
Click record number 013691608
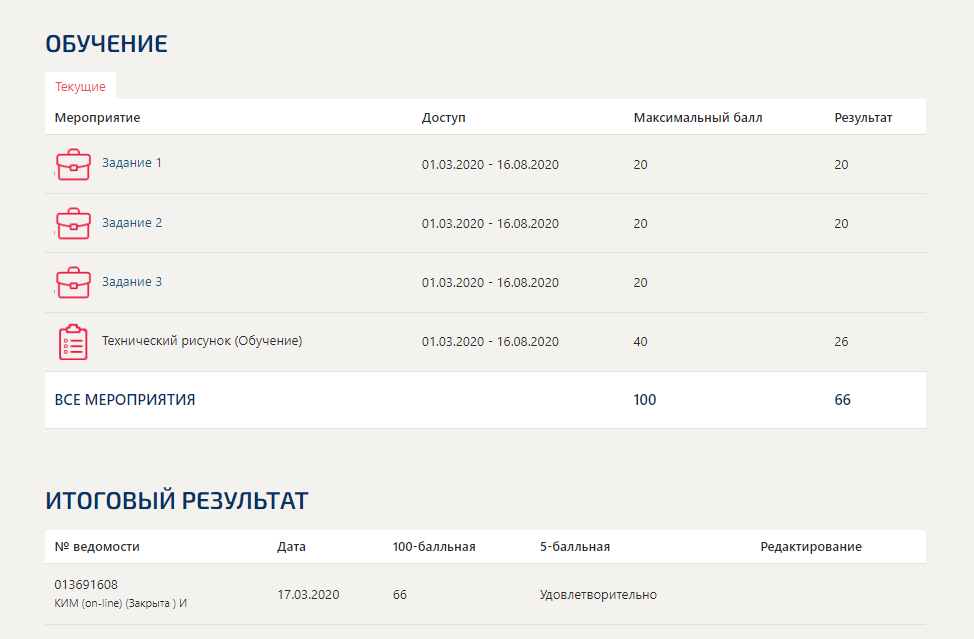(x=86, y=584)
